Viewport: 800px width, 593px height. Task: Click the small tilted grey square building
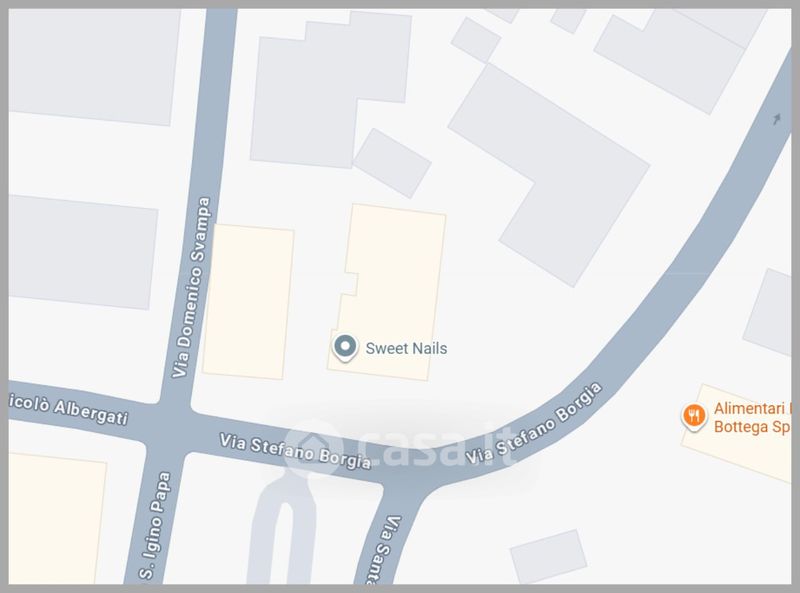coord(392,163)
